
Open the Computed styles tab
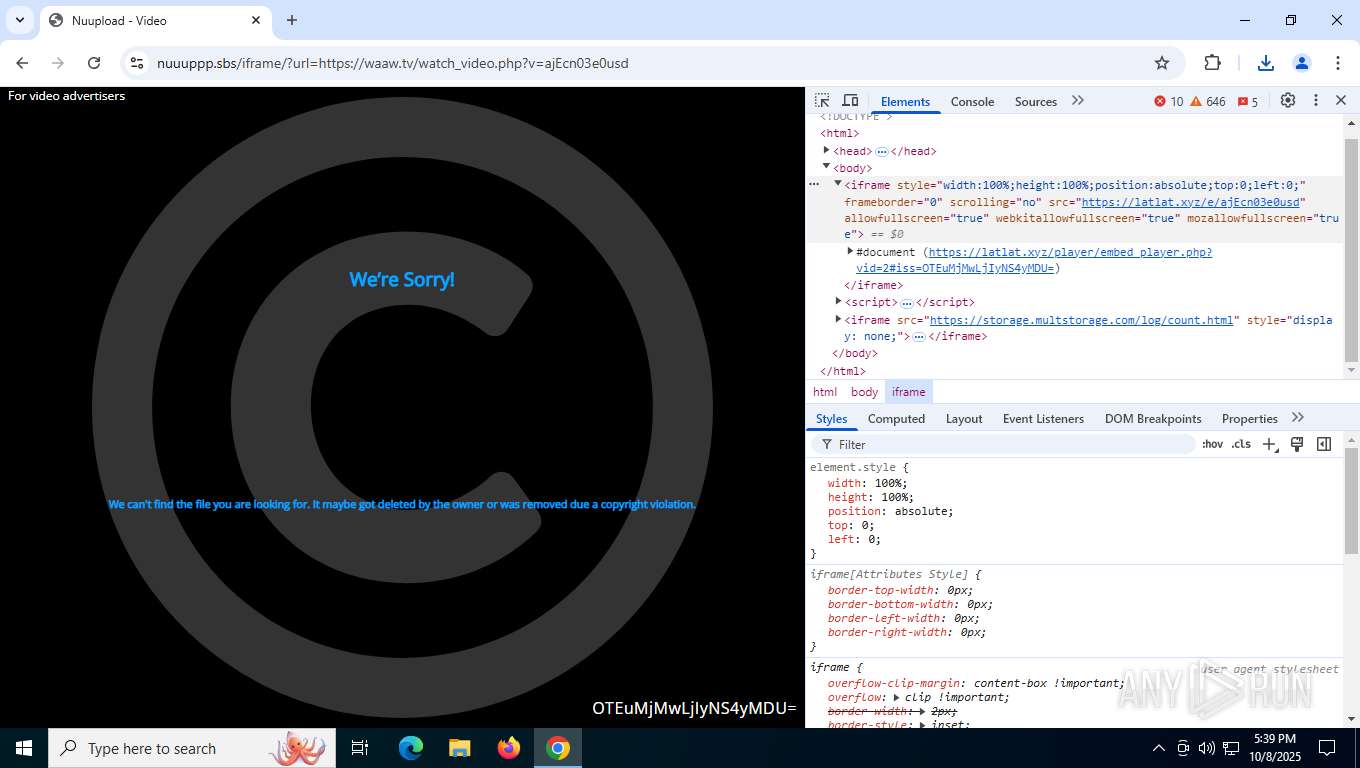[x=896, y=419]
